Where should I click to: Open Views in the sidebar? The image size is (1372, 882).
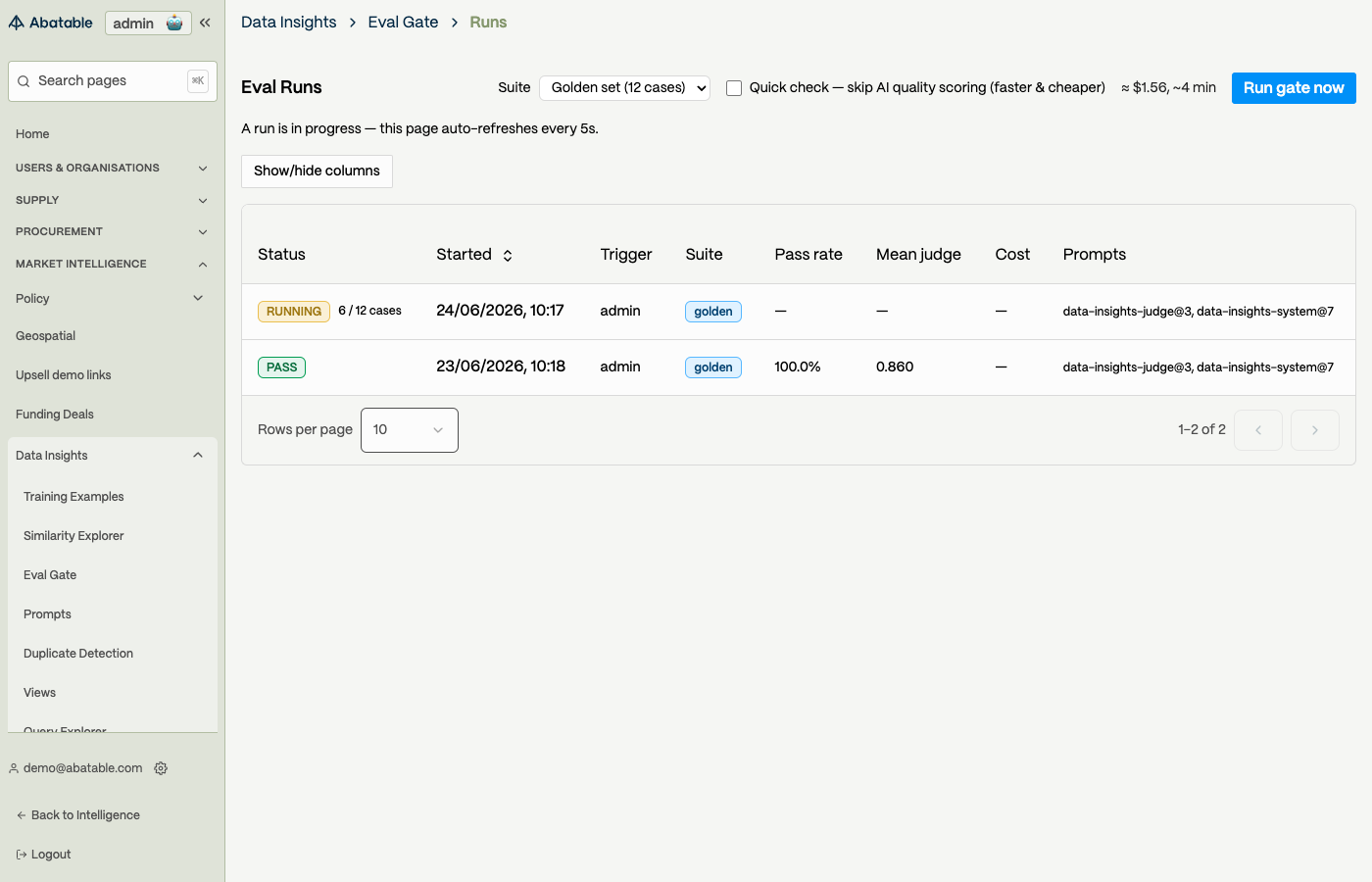click(x=39, y=693)
